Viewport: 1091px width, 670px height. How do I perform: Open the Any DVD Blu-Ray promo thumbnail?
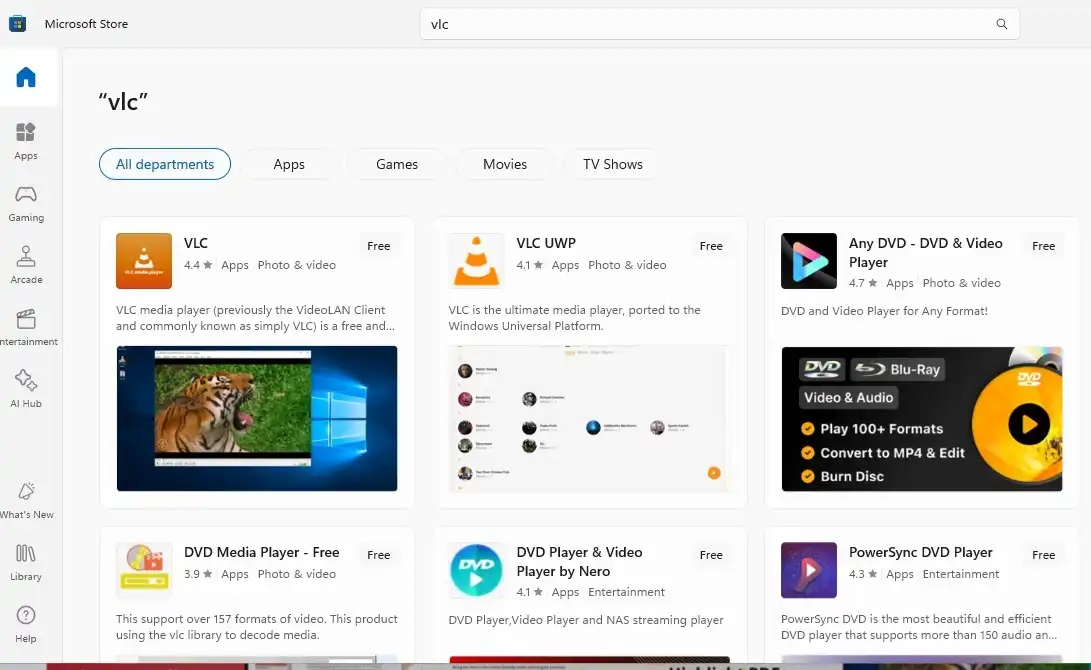pos(922,419)
